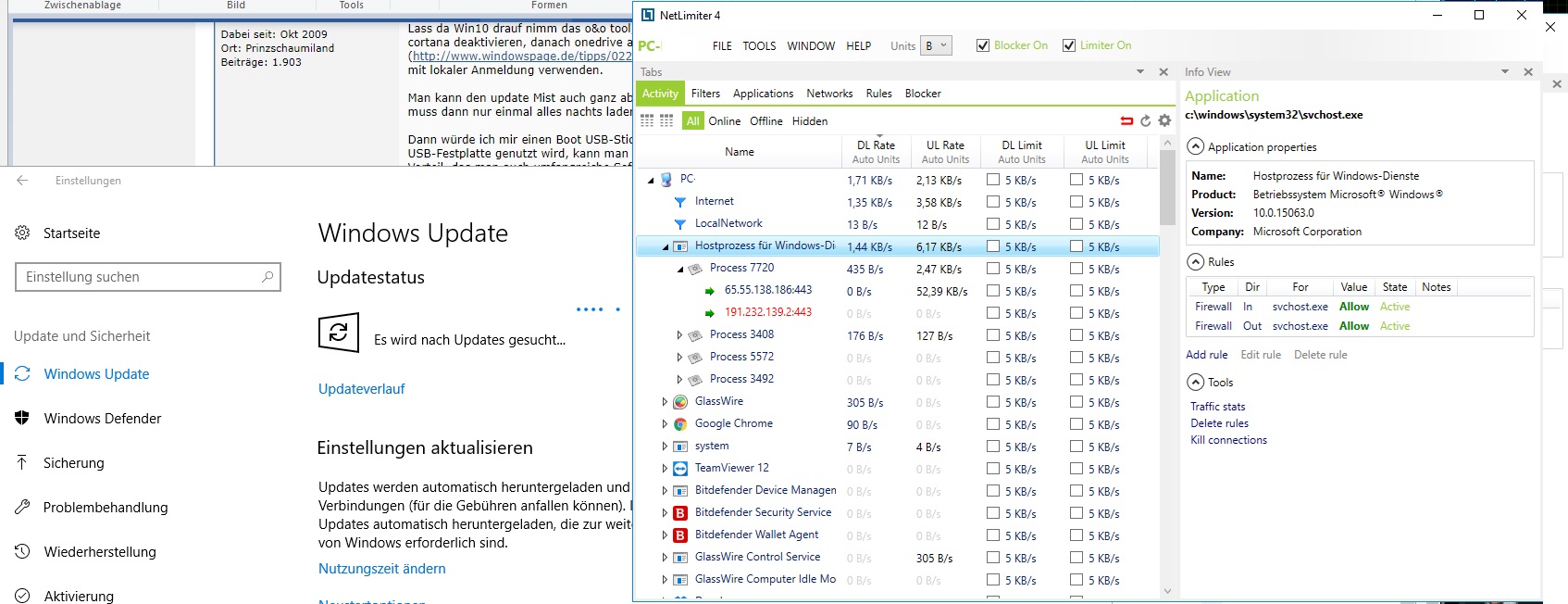1568x604 pixels.
Task: Click the Hostprozess für Windows-Dienste window icon
Action: [680, 246]
